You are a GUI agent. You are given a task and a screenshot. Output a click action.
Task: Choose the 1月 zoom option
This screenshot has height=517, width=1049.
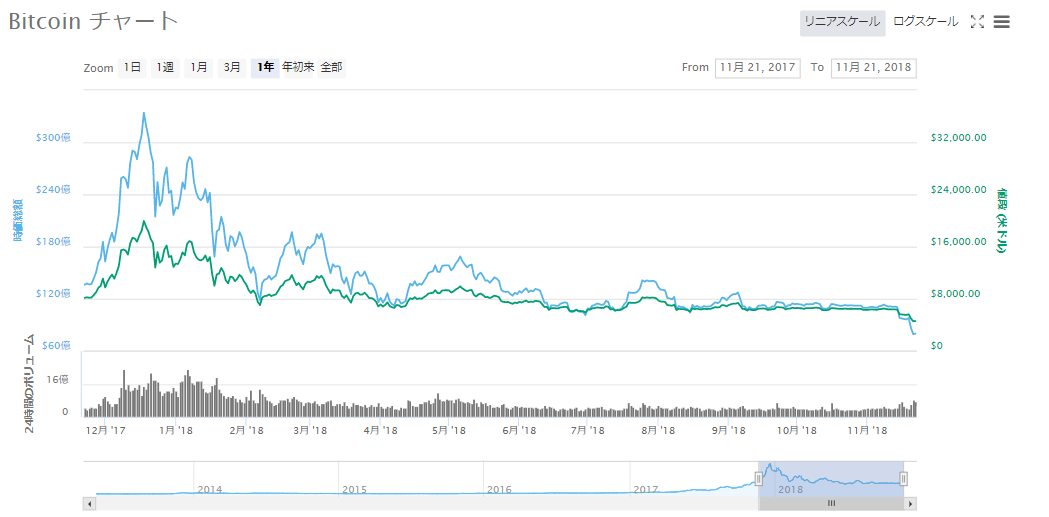tap(199, 68)
